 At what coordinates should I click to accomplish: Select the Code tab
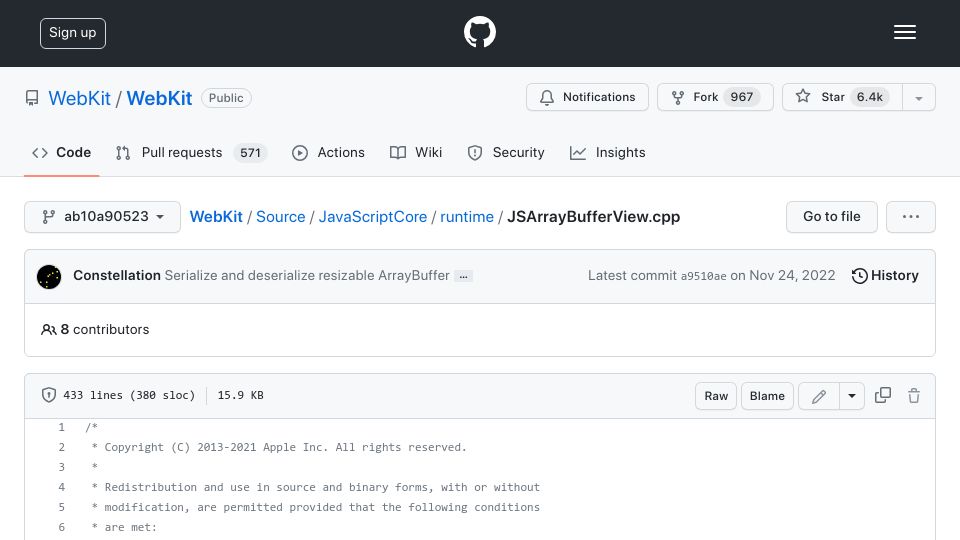point(62,152)
